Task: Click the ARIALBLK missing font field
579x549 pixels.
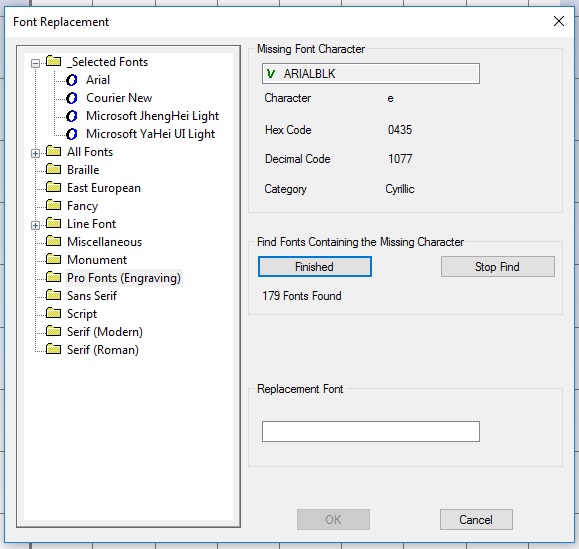Action: tap(371, 73)
